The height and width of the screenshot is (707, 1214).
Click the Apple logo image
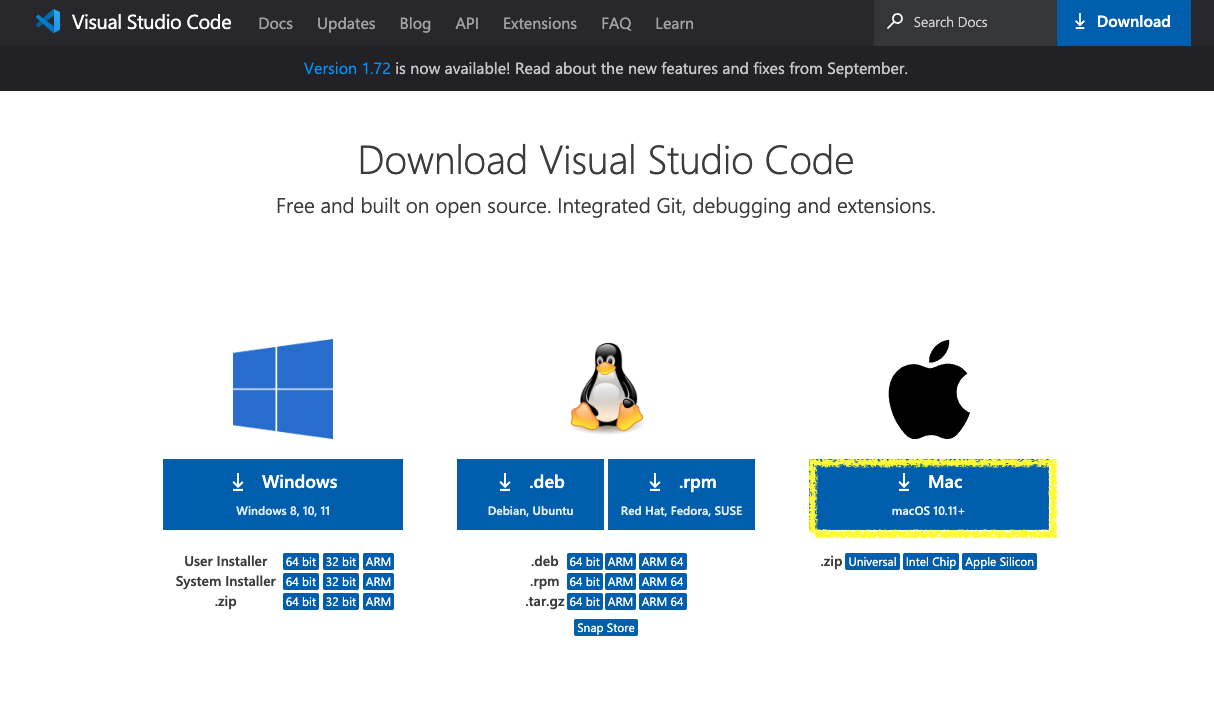click(930, 389)
